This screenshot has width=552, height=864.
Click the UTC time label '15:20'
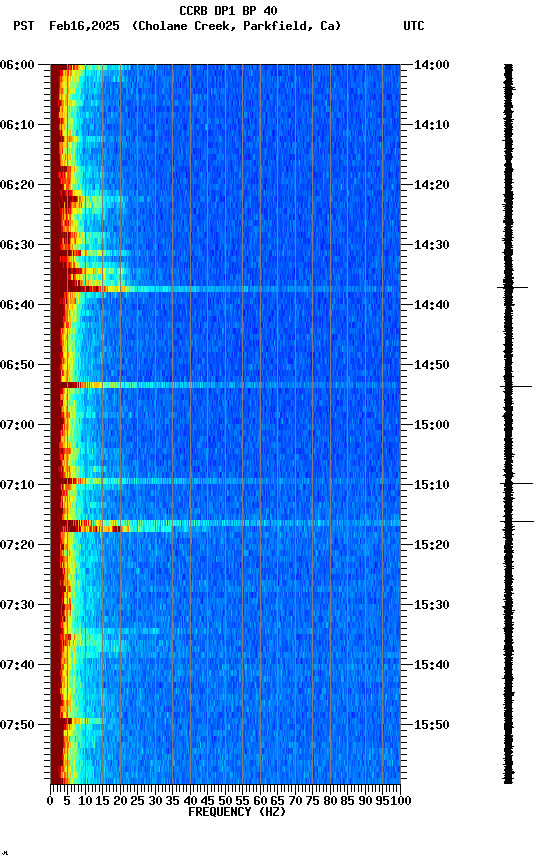pos(432,546)
